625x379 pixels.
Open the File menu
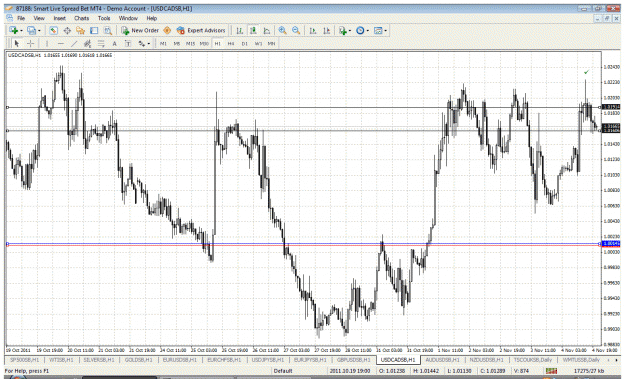pyautogui.click(x=21, y=18)
